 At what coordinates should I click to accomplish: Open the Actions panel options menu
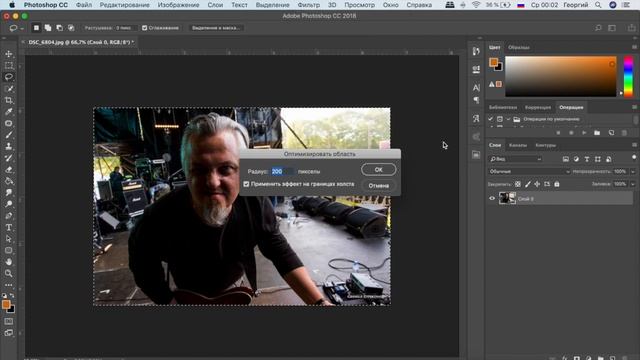tap(634, 107)
